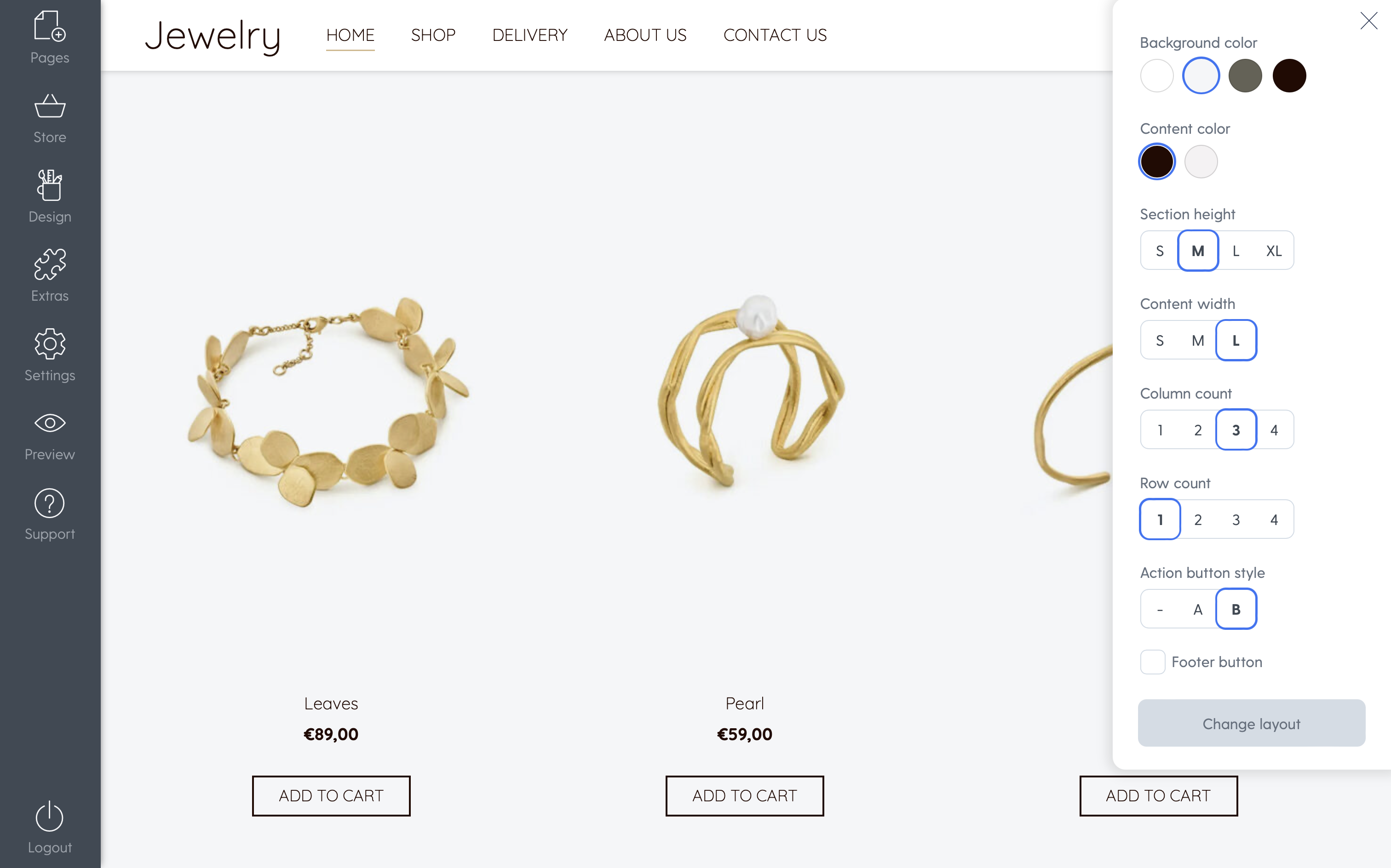Open the Extras puzzle icon
The width and height of the screenshot is (1391, 868).
coord(49,264)
